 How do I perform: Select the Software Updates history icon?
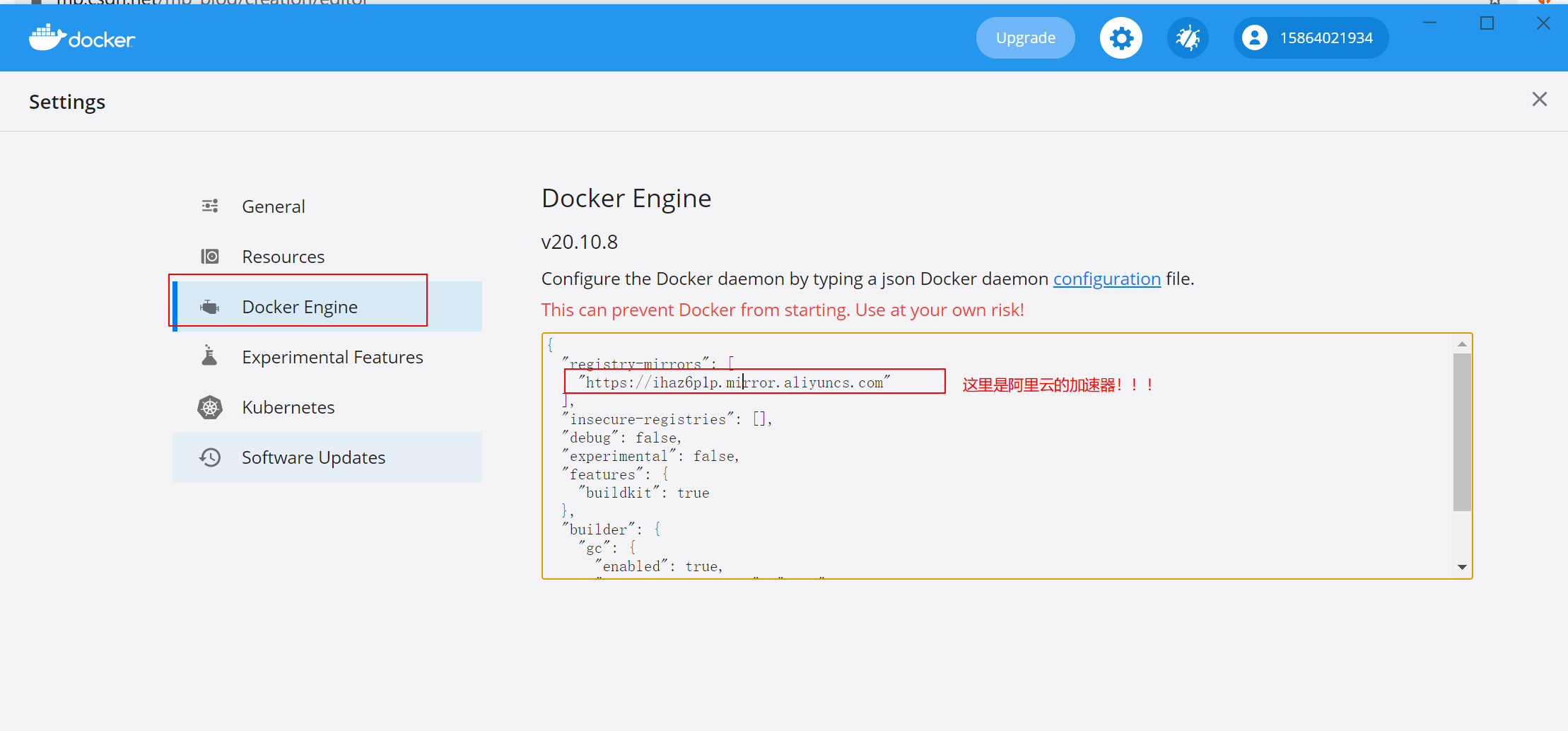(x=209, y=457)
